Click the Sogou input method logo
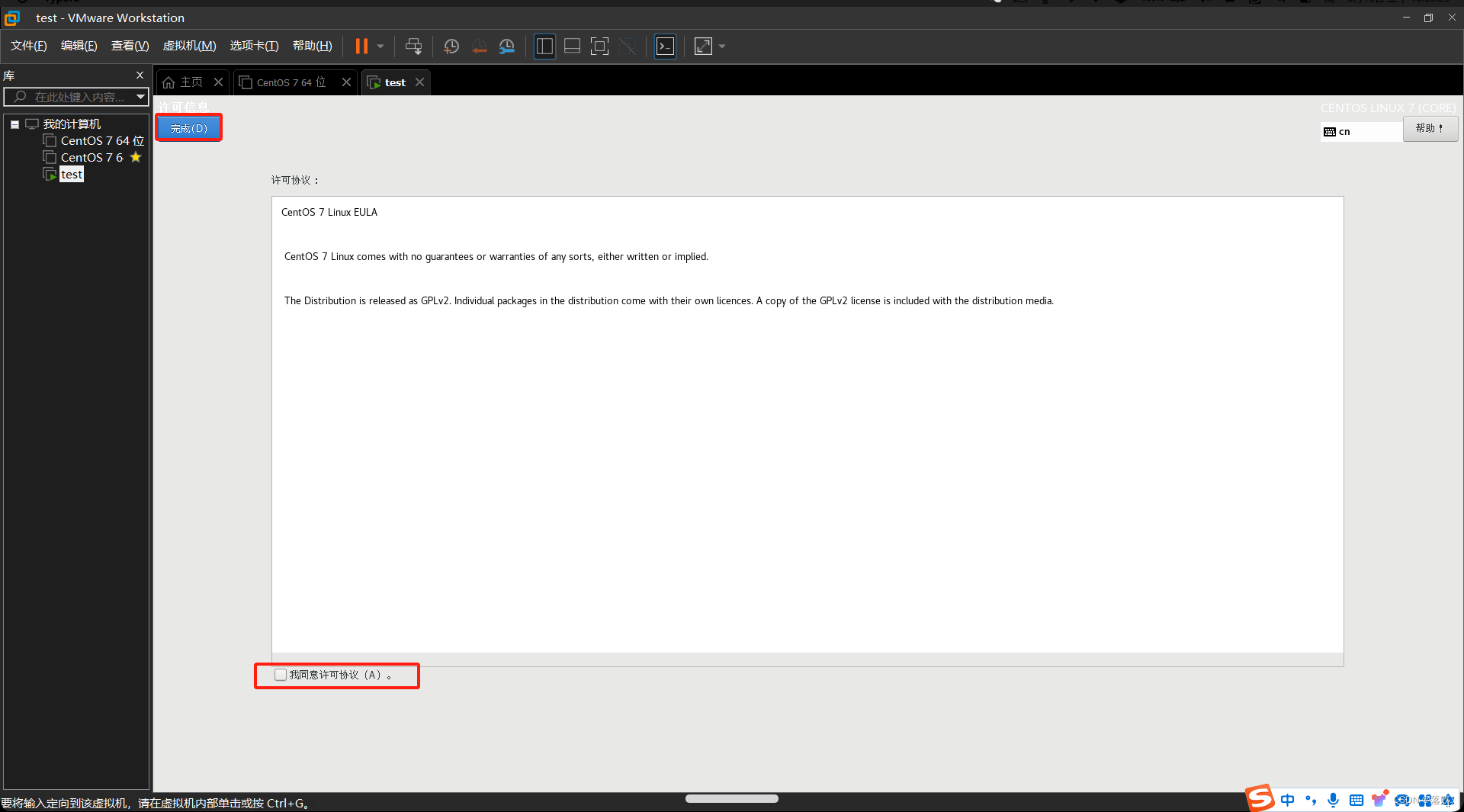The height and width of the screenshot is (812, 1464). [x=1260, y=798]
